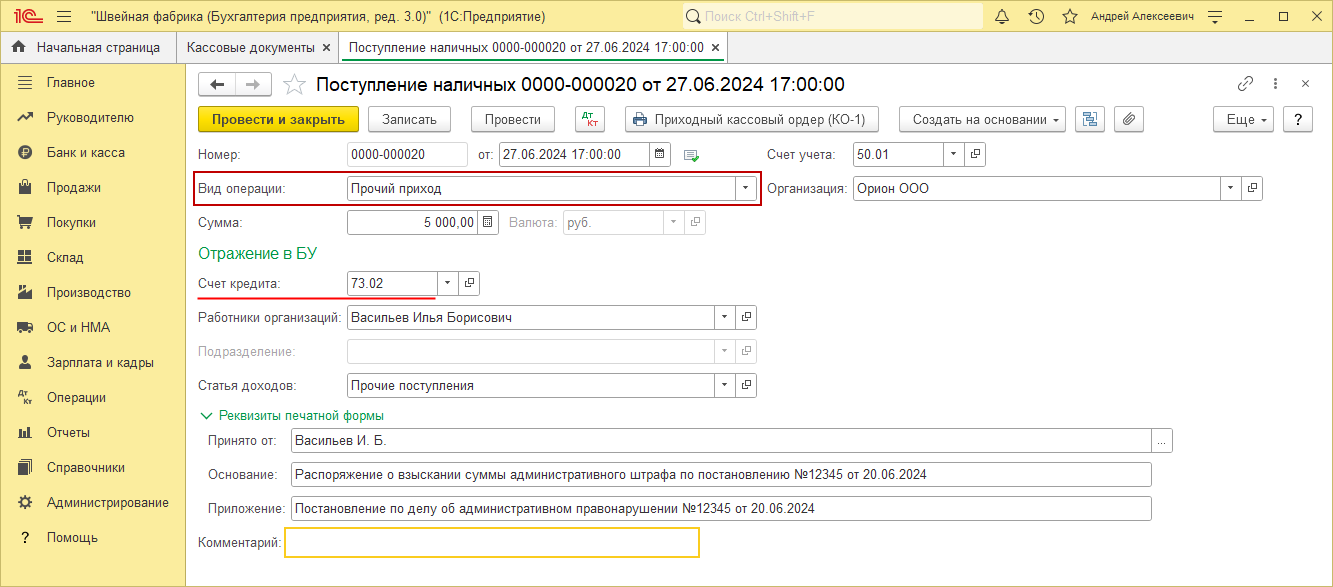Open calculator for the Сумма field
The height and width of the screenshot is (587, 1333).
488,222
